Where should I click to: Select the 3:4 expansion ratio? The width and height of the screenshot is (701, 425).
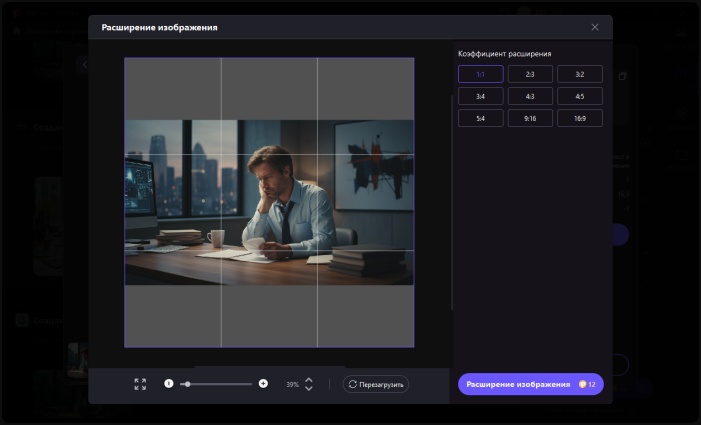[x=481, y=96]
